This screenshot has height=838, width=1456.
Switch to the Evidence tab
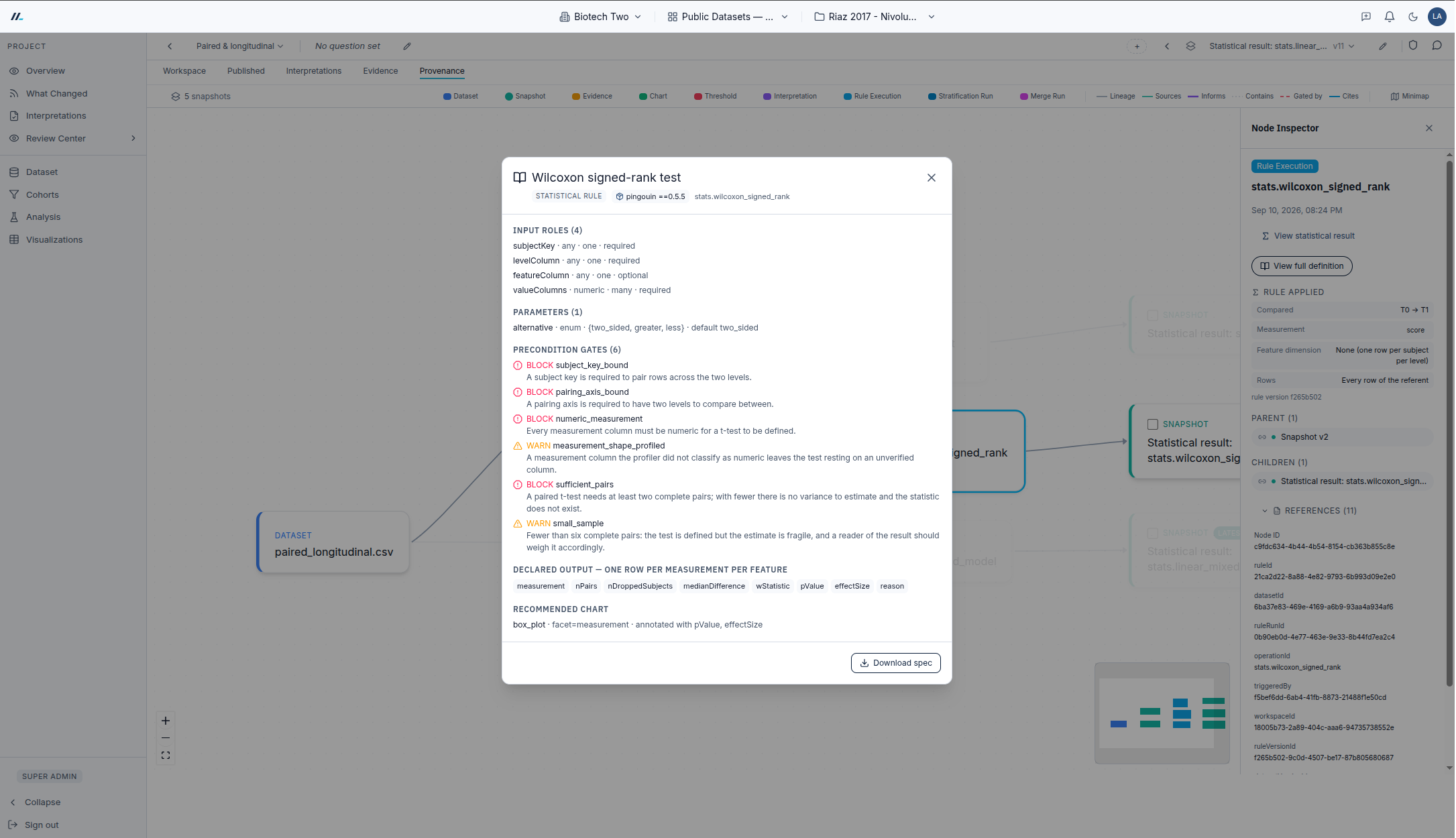pyautogui.click(x=380, y=71)
